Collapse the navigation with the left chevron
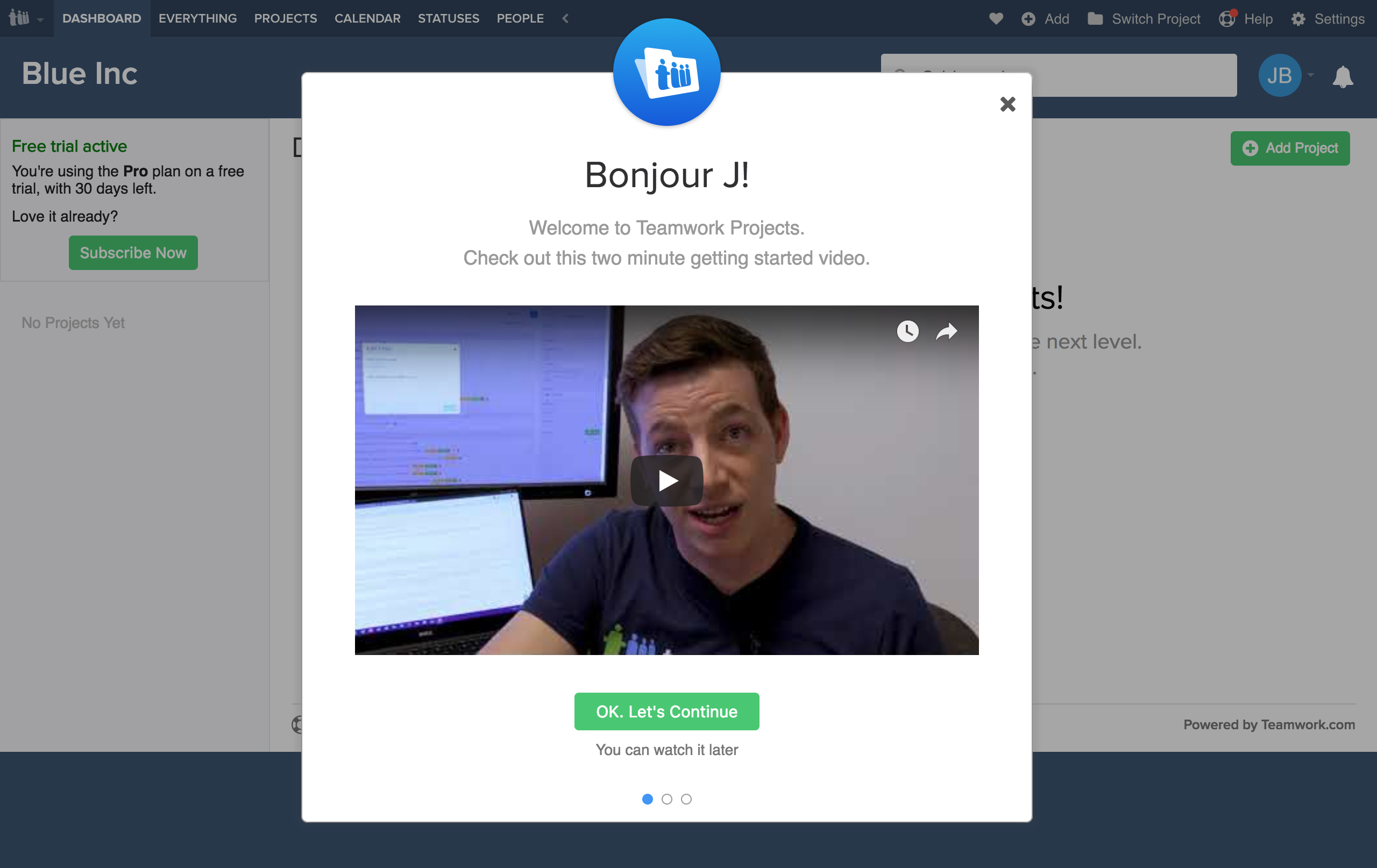 [565, 18]
